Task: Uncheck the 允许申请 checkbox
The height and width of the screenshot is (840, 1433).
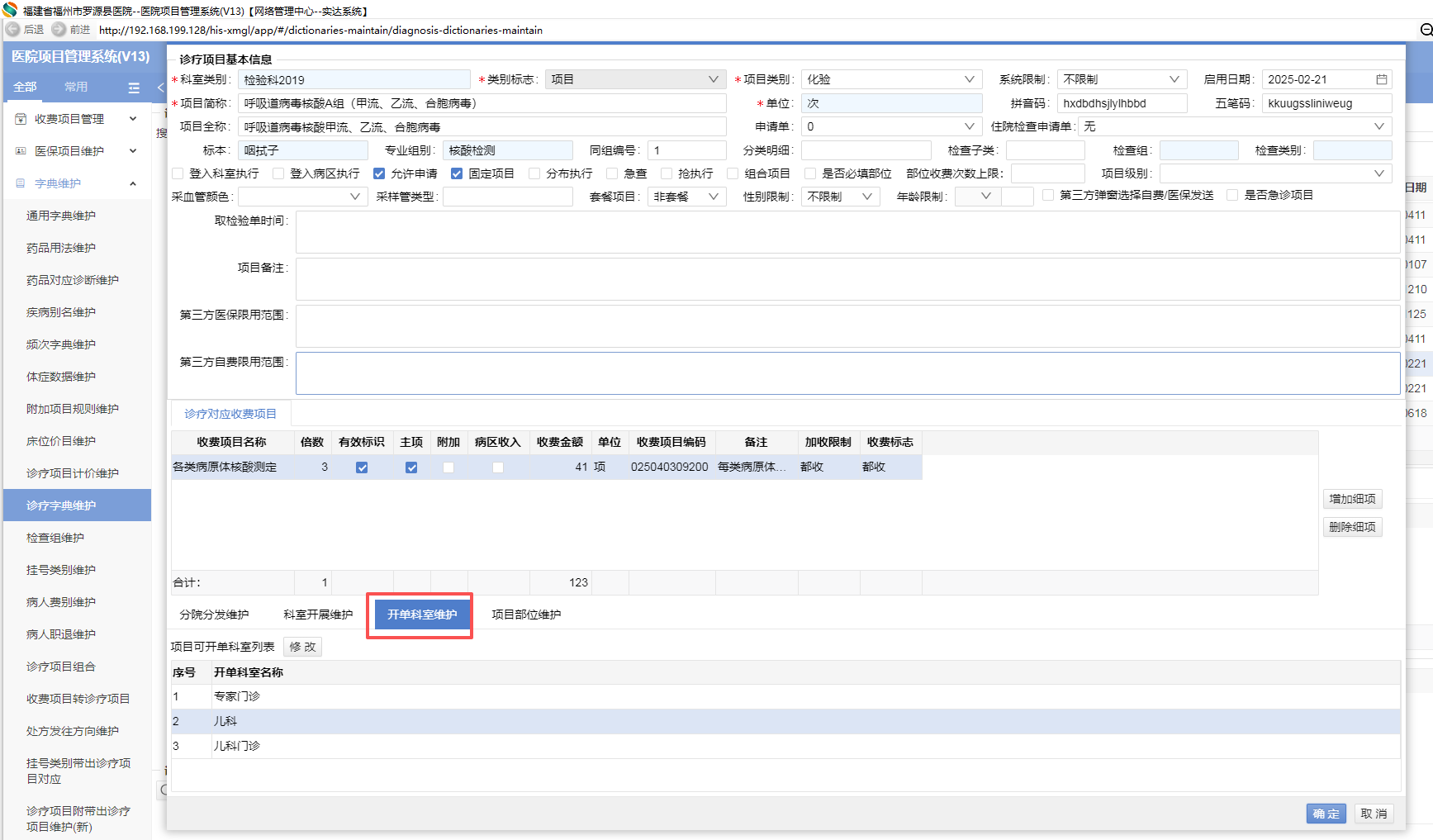Action: 379,173
